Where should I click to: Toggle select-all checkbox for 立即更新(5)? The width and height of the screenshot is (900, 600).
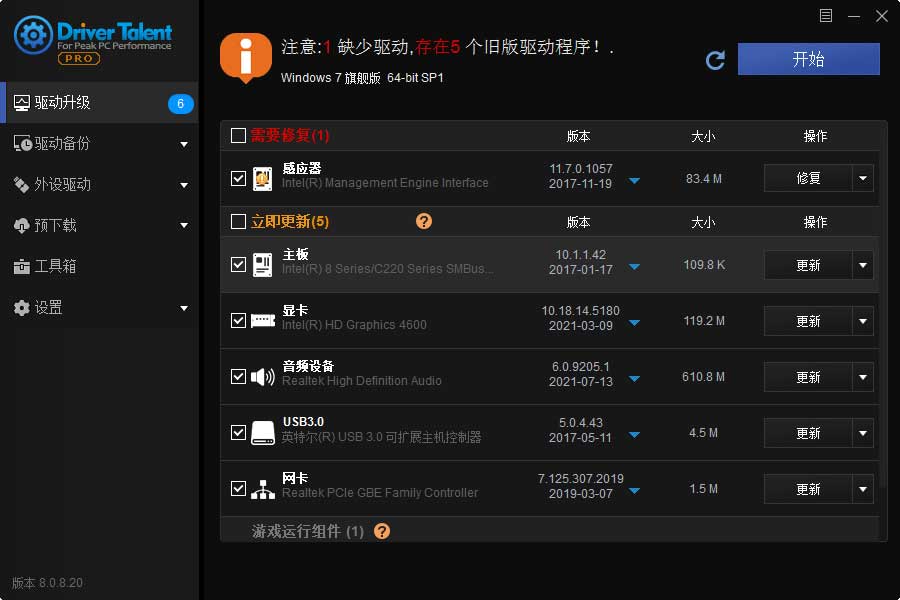(238, 222)
